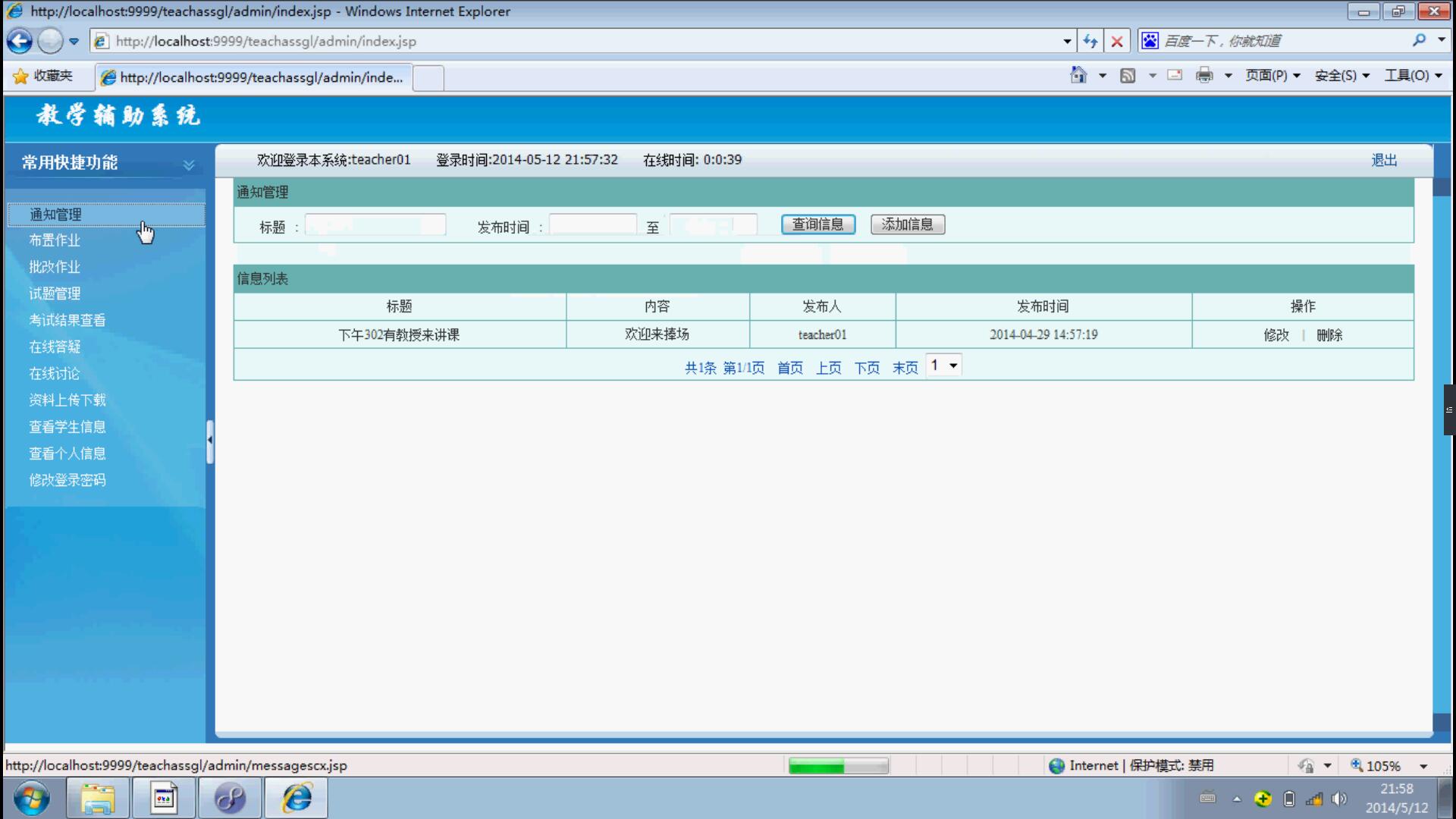The image size is (1456, 819).
Task: Click the Home page icon
Action: (1078, 75)
